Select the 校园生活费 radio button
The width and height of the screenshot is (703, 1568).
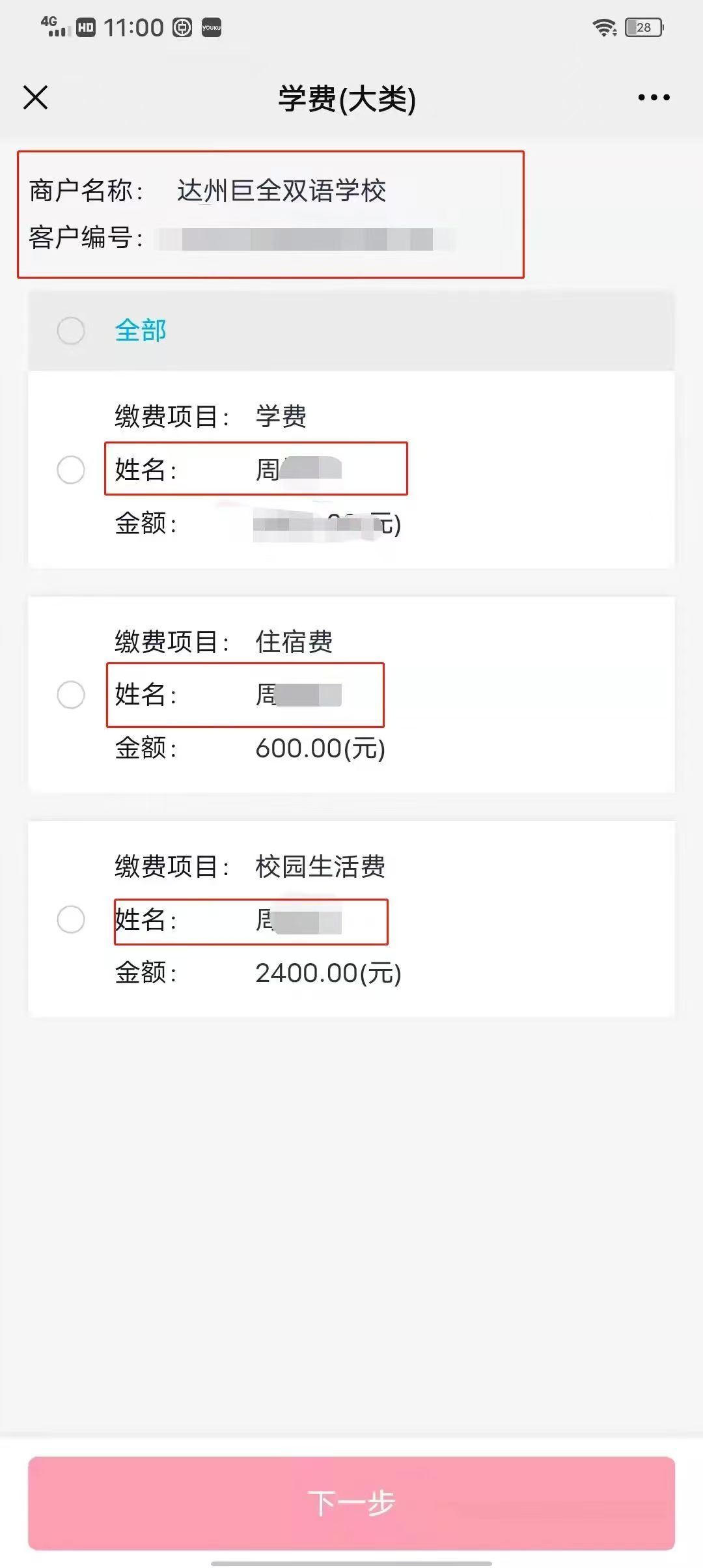[x=71, y=919]
